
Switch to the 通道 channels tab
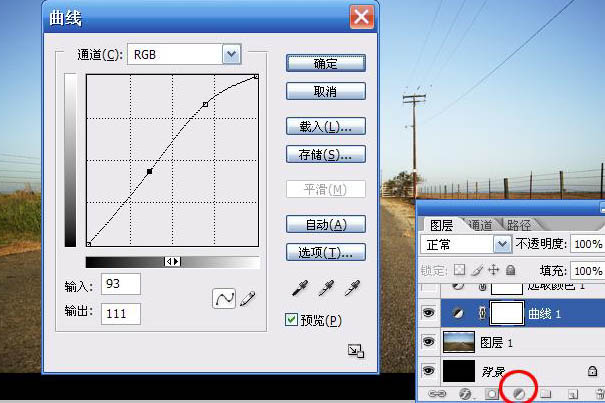pos(480,225)
